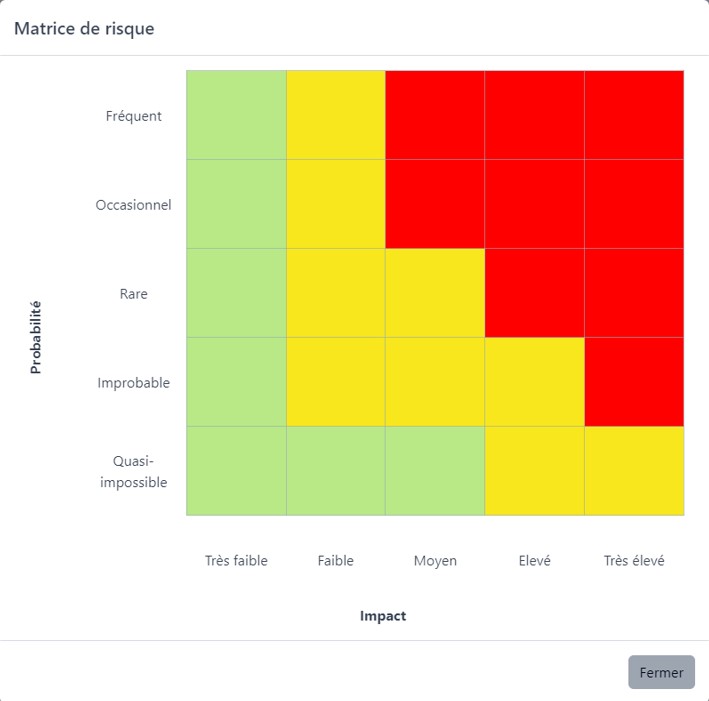The height and width of the screenshot is (701, 709).
Task: Select the green Quasi-impossible / Très faible cell
Action: click(x=236, y=471)
